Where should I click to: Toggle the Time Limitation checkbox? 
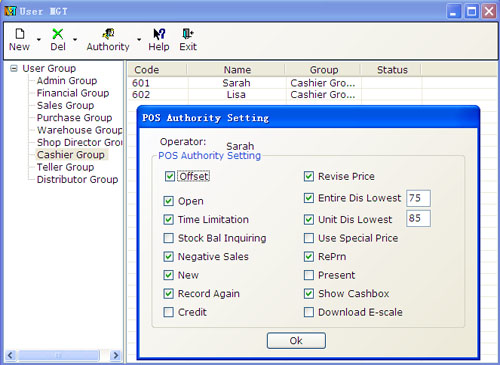pyautogui.click(x=169, y=220)
